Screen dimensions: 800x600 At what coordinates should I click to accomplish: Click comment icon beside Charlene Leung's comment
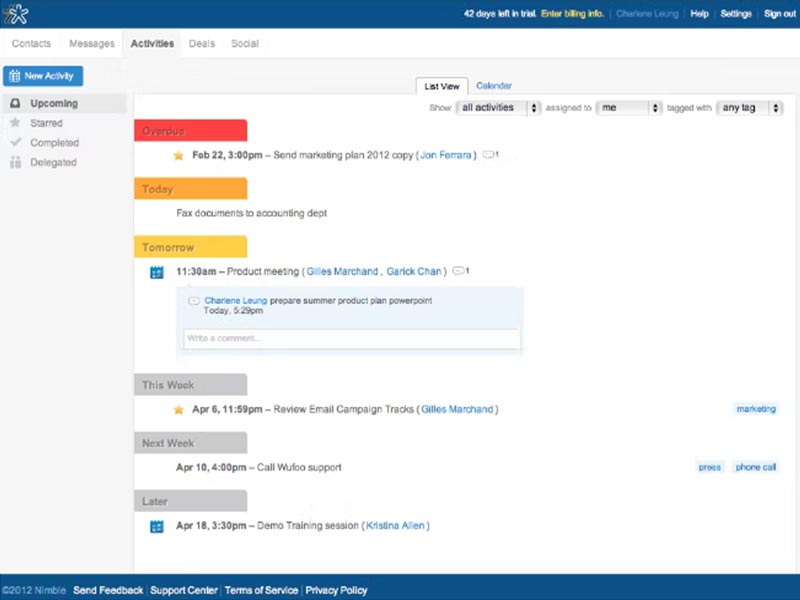(x=194, y=301)
